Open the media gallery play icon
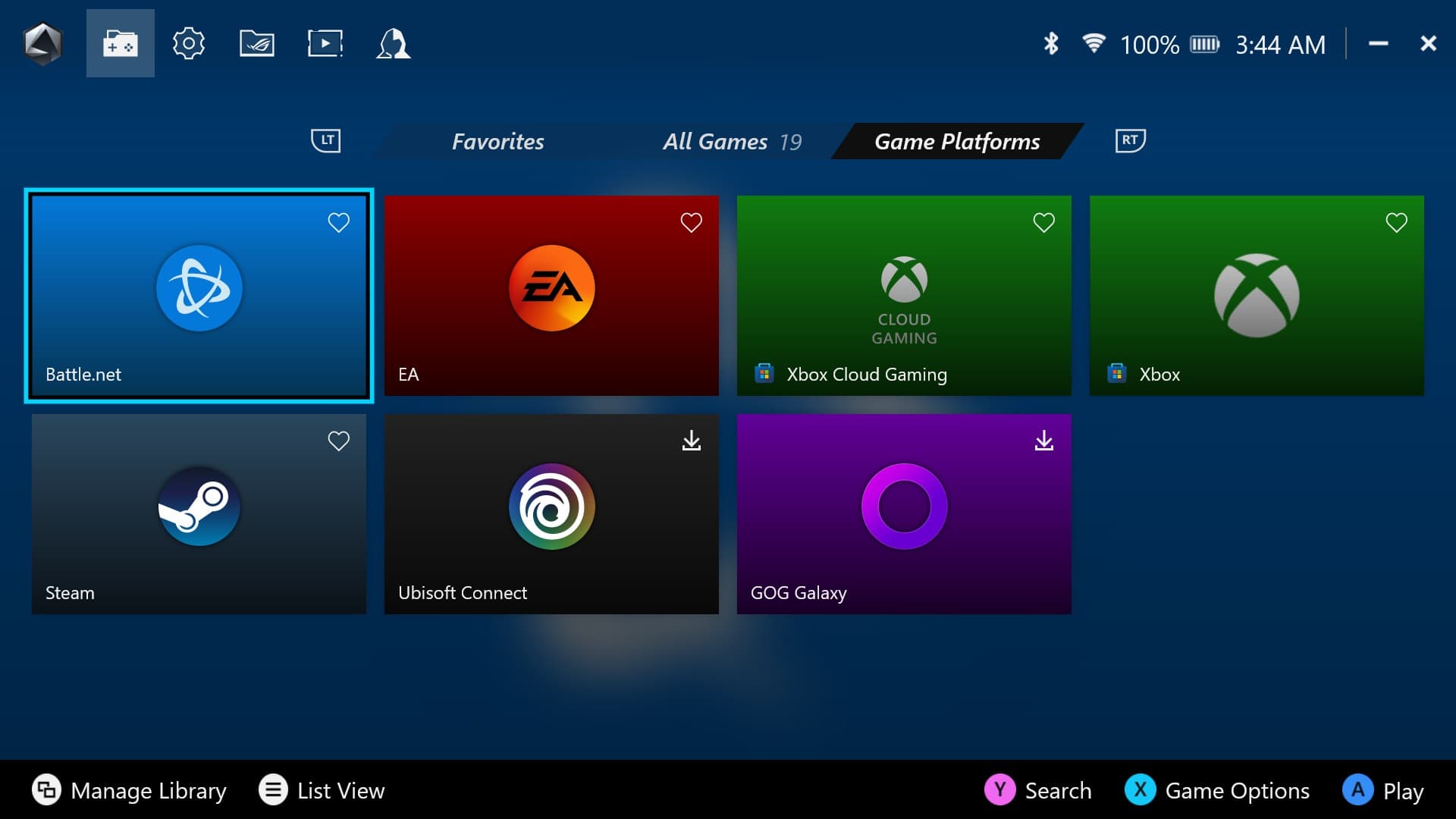The height and width of the screenshot is (819, 1456). 325,43
